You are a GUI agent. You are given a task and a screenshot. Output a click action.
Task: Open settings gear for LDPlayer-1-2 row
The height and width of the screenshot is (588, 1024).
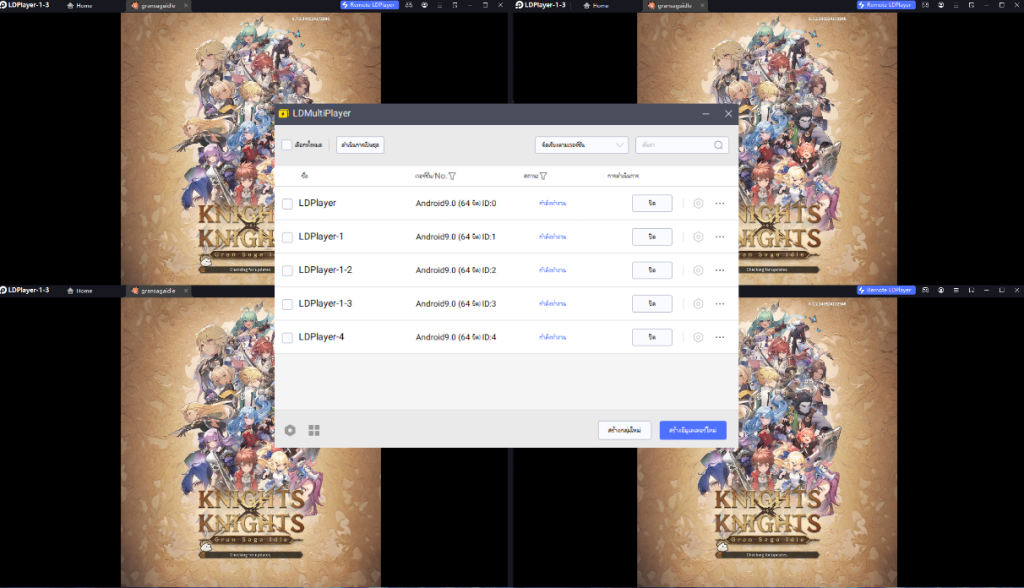[x=698, y=270]
